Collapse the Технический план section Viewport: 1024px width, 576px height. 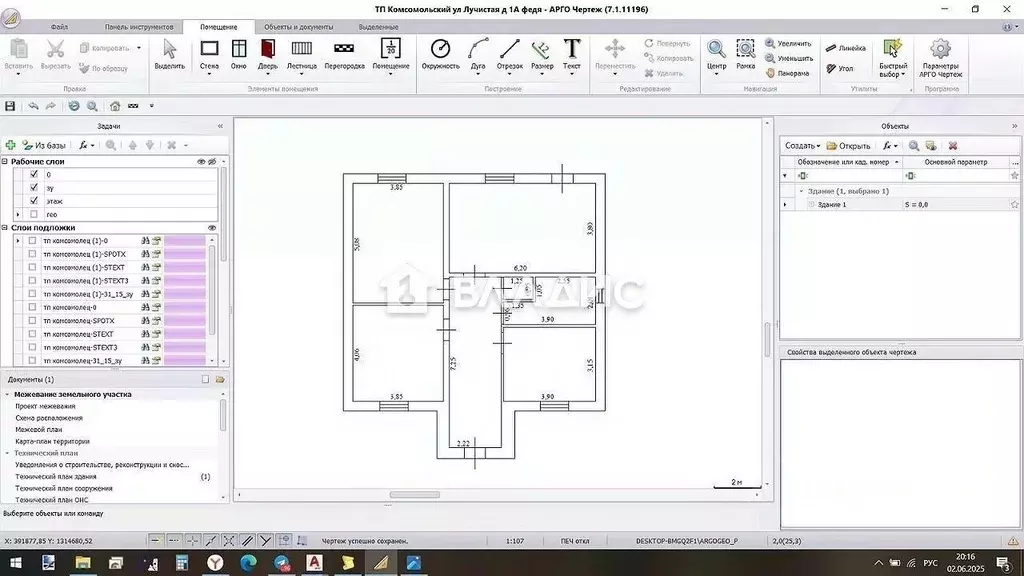tap(7, 453)
